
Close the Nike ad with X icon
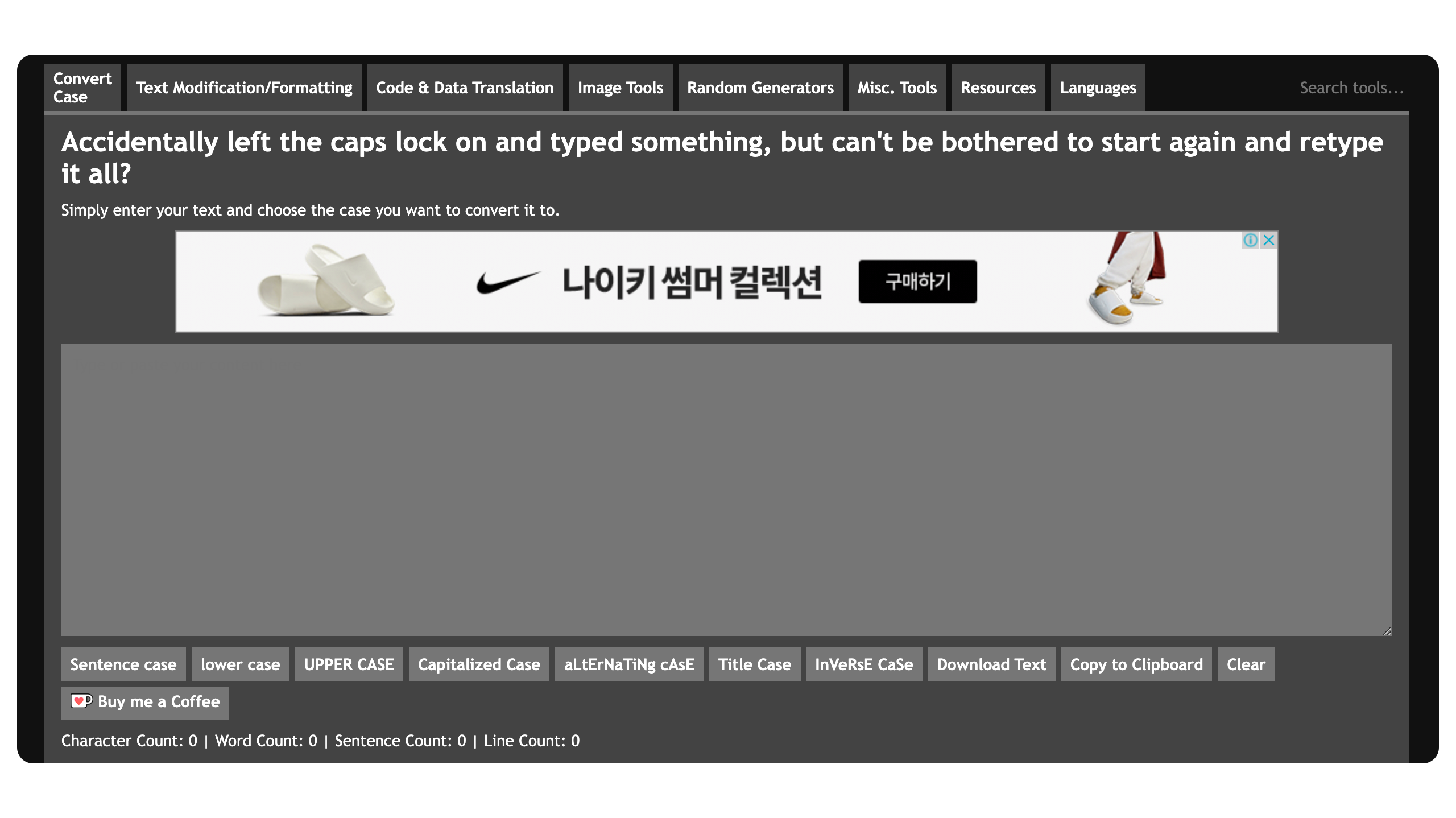[x=1268, y=240]
